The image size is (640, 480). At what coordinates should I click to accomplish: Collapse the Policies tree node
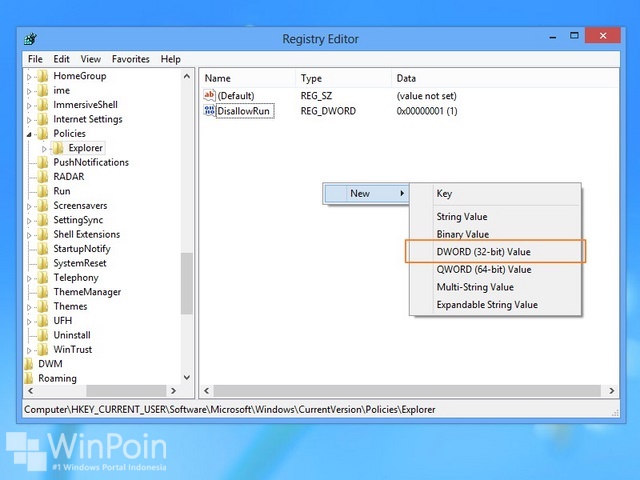pos(29,134)
